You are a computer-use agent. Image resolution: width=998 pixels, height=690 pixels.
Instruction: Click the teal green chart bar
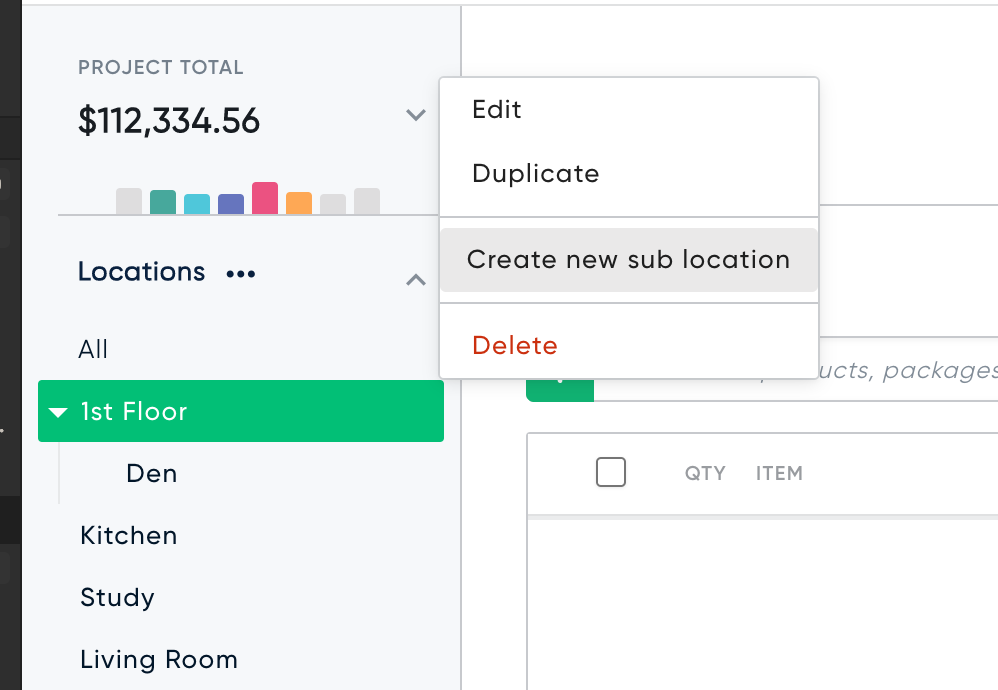point(163,202)
